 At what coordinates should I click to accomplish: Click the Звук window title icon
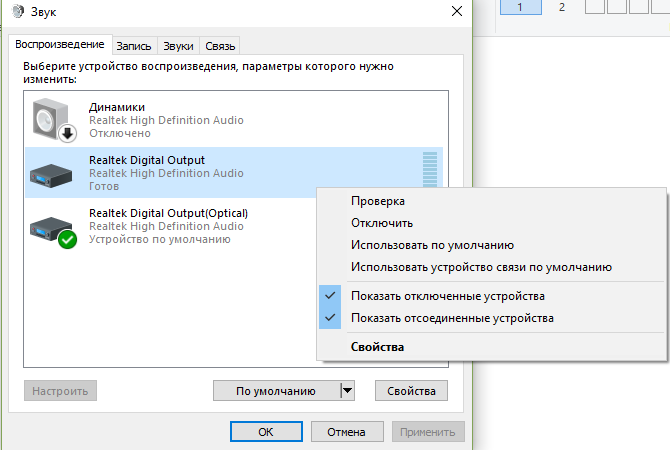(18, 11)
